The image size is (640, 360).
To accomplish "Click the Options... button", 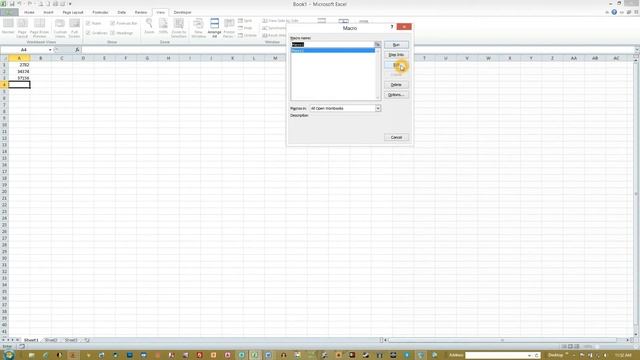I will click(x=396, y=95).
